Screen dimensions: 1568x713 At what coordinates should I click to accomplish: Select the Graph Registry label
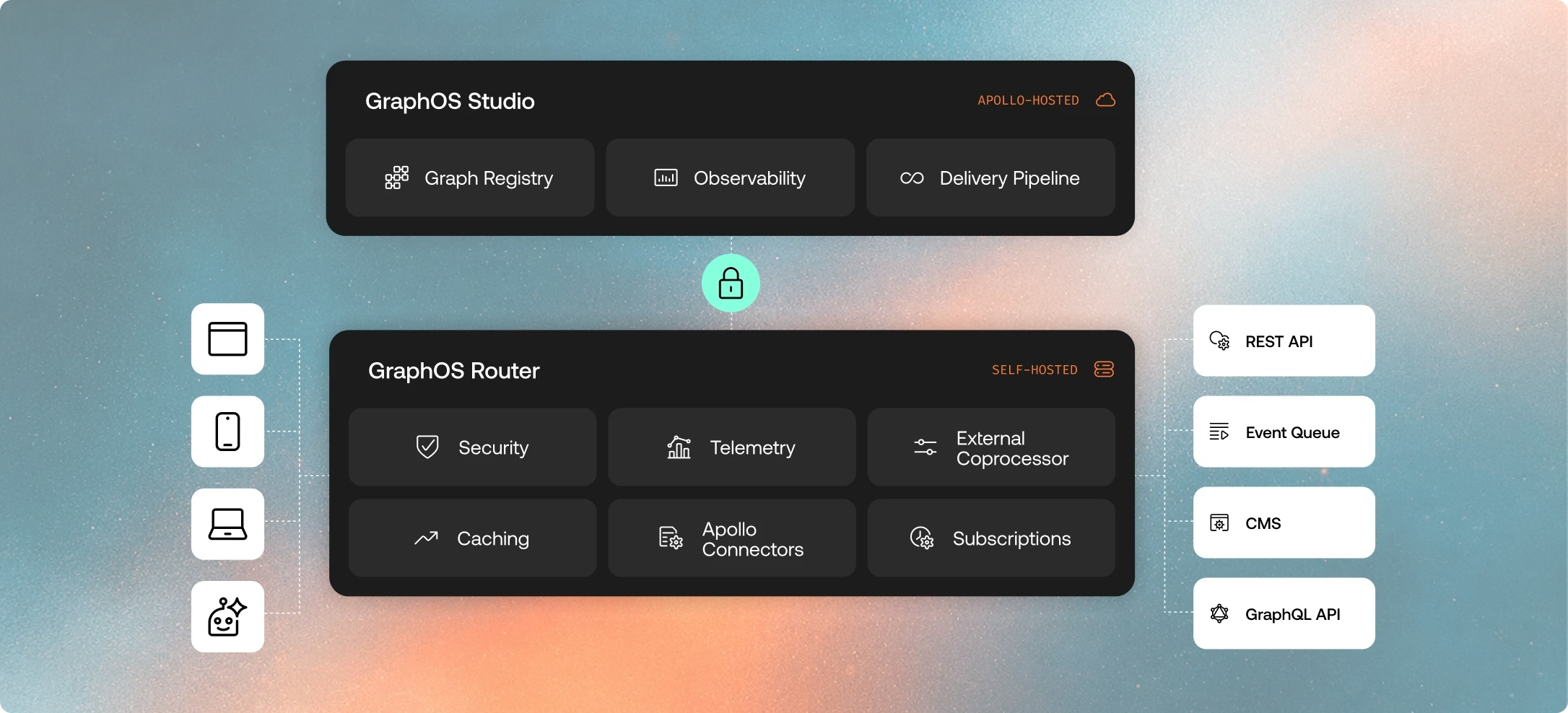[x=489, y=178]
